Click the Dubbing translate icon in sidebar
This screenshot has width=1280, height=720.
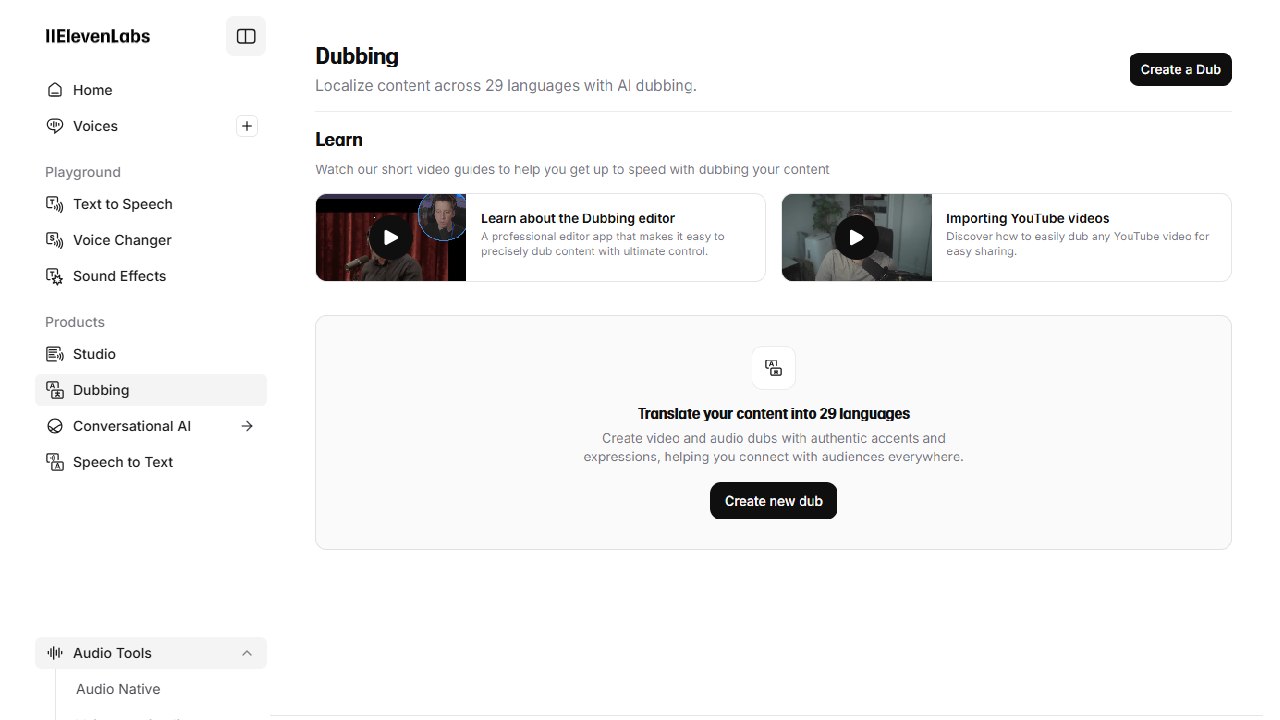[55, 390]
